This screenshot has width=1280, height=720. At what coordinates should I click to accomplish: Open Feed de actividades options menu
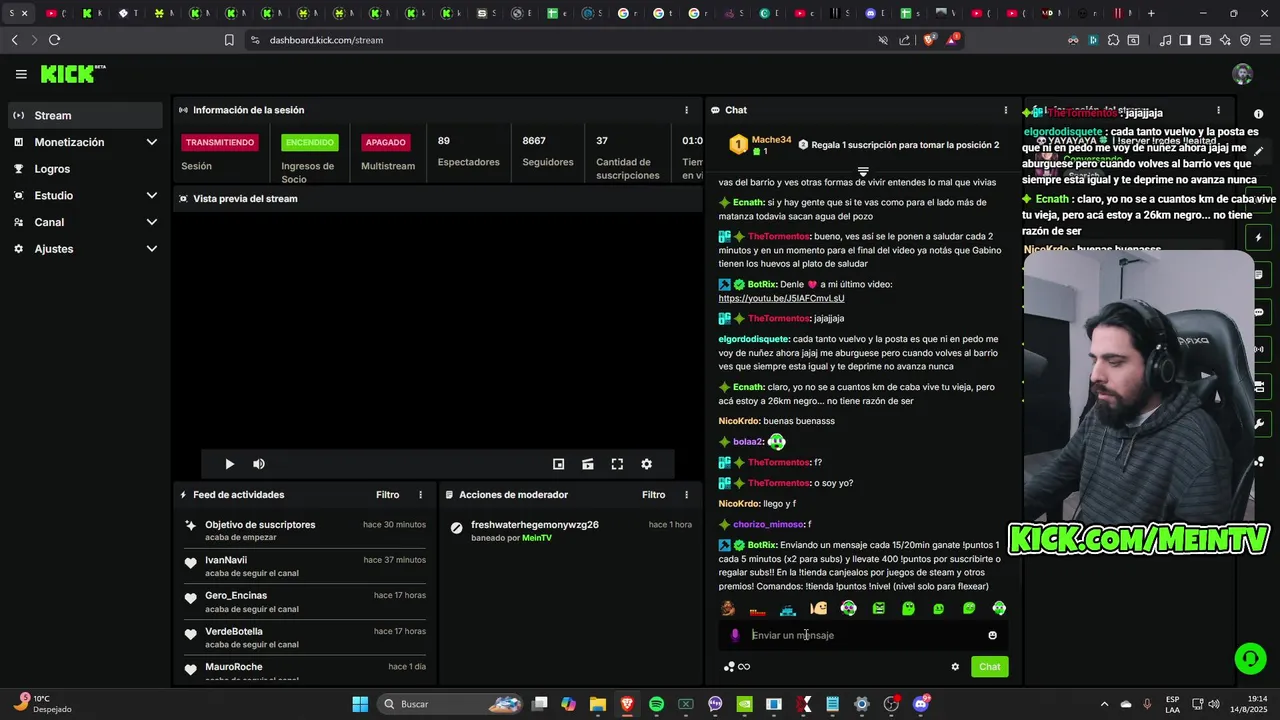pyautogui.click(x=420, y=495)
